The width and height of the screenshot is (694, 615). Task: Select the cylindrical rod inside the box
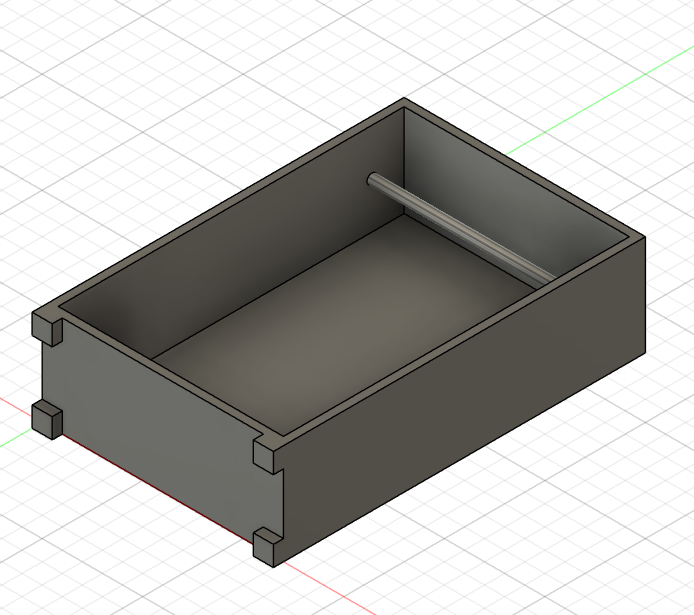point(460,229)
